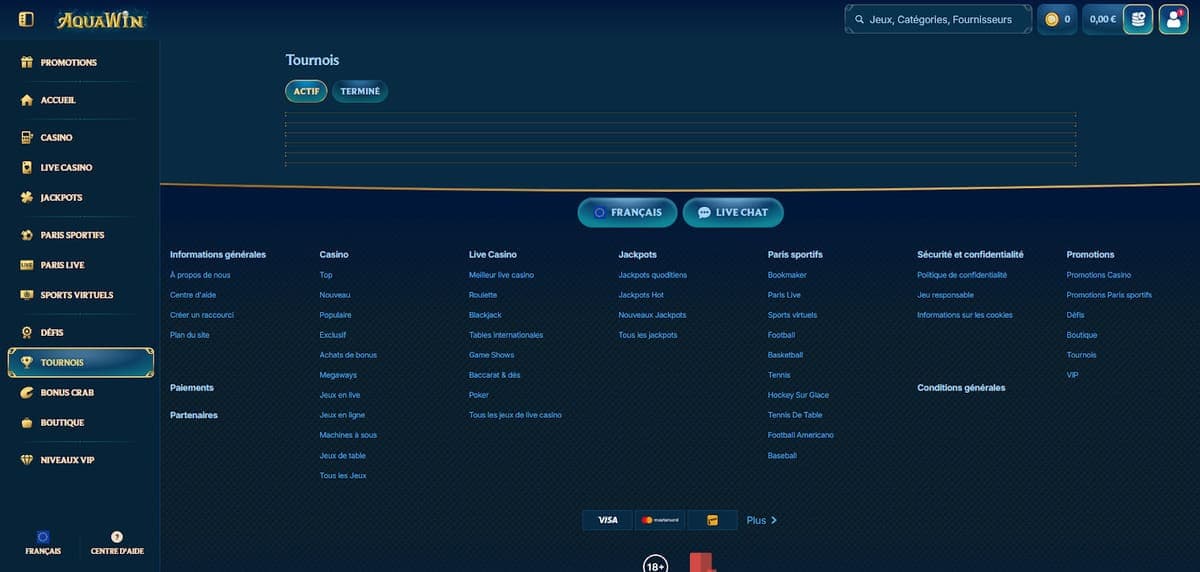Go to Jackpots in the sidebar
The width and height of the screenshot is (1200, 572).
pyautogui.click(x=60, y=197)
